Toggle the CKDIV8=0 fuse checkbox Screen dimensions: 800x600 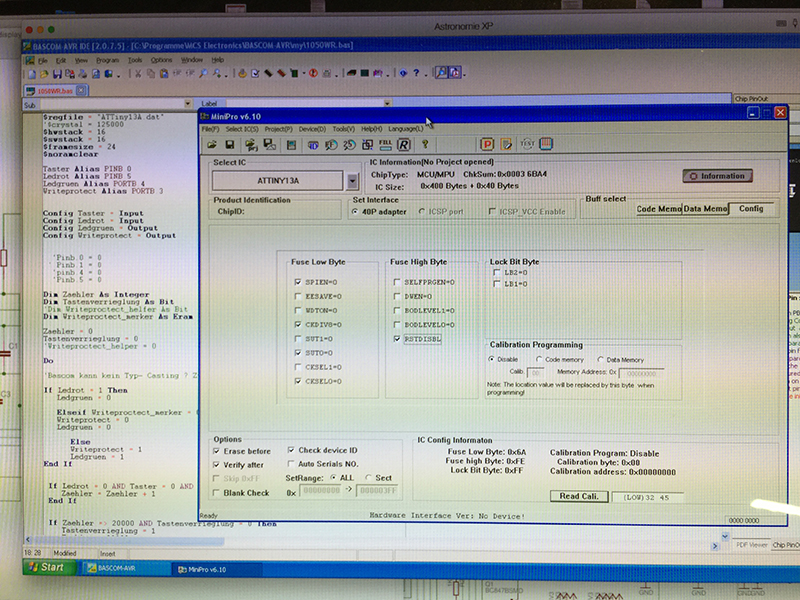[298, 324]
